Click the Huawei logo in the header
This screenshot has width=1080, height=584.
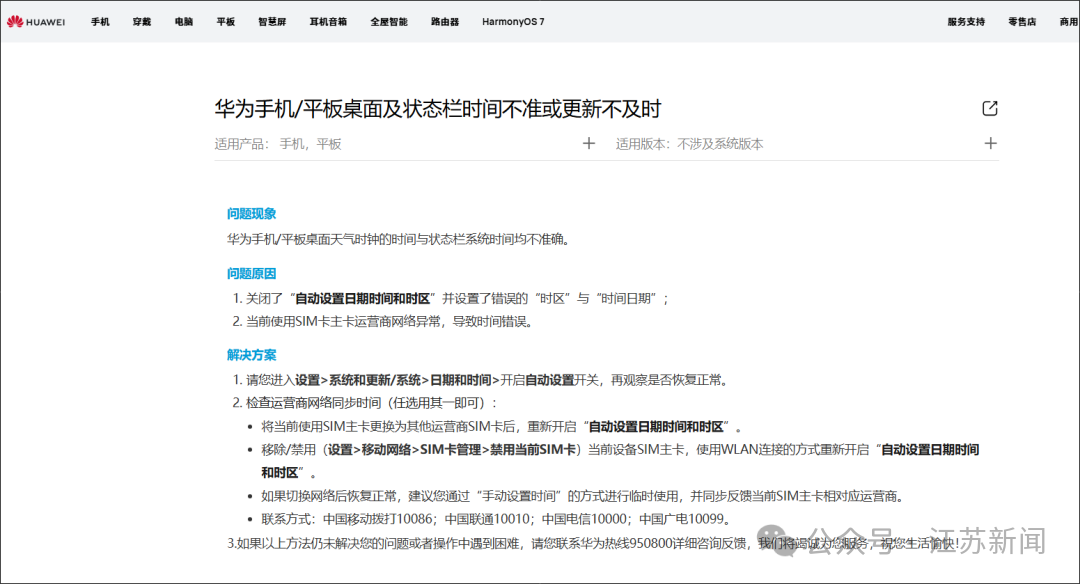(x=36, y=21)
